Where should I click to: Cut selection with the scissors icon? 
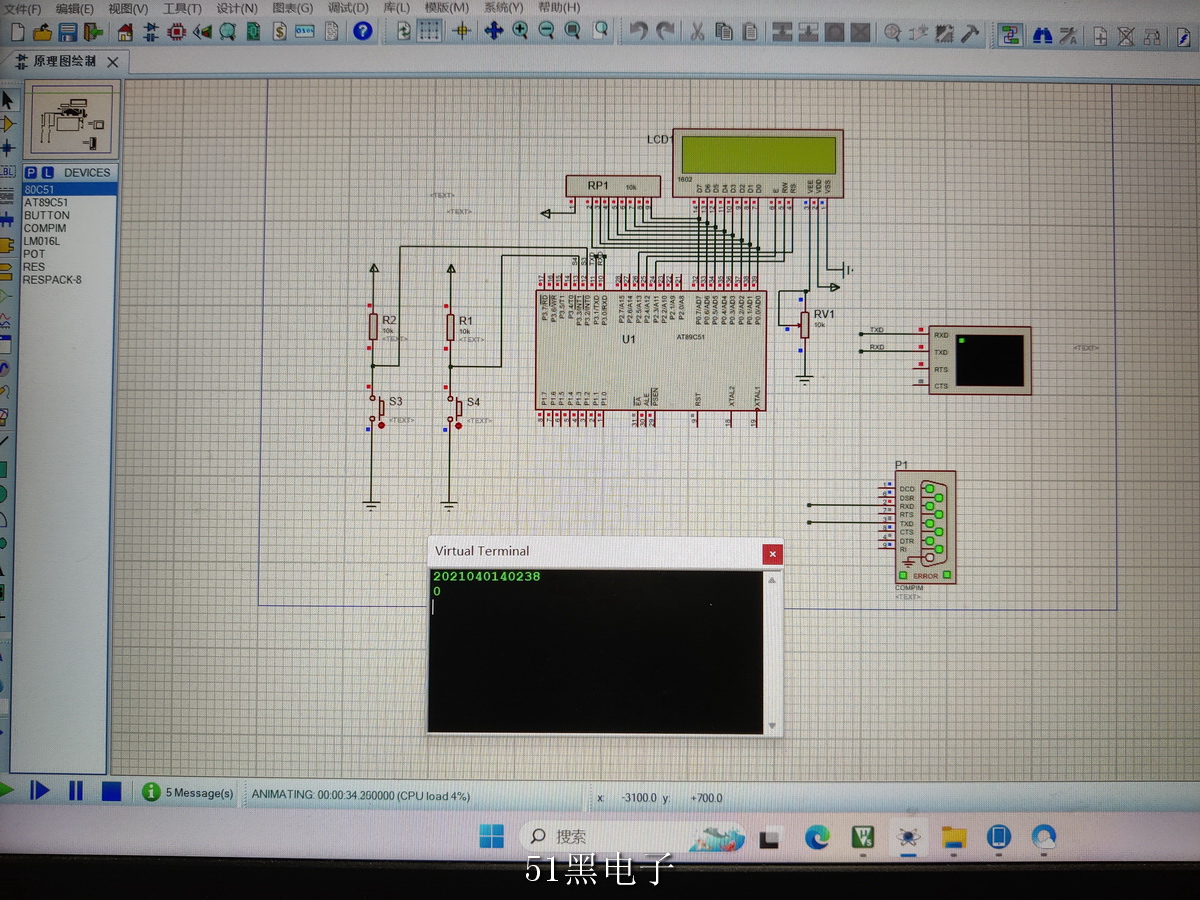[697, 31]
